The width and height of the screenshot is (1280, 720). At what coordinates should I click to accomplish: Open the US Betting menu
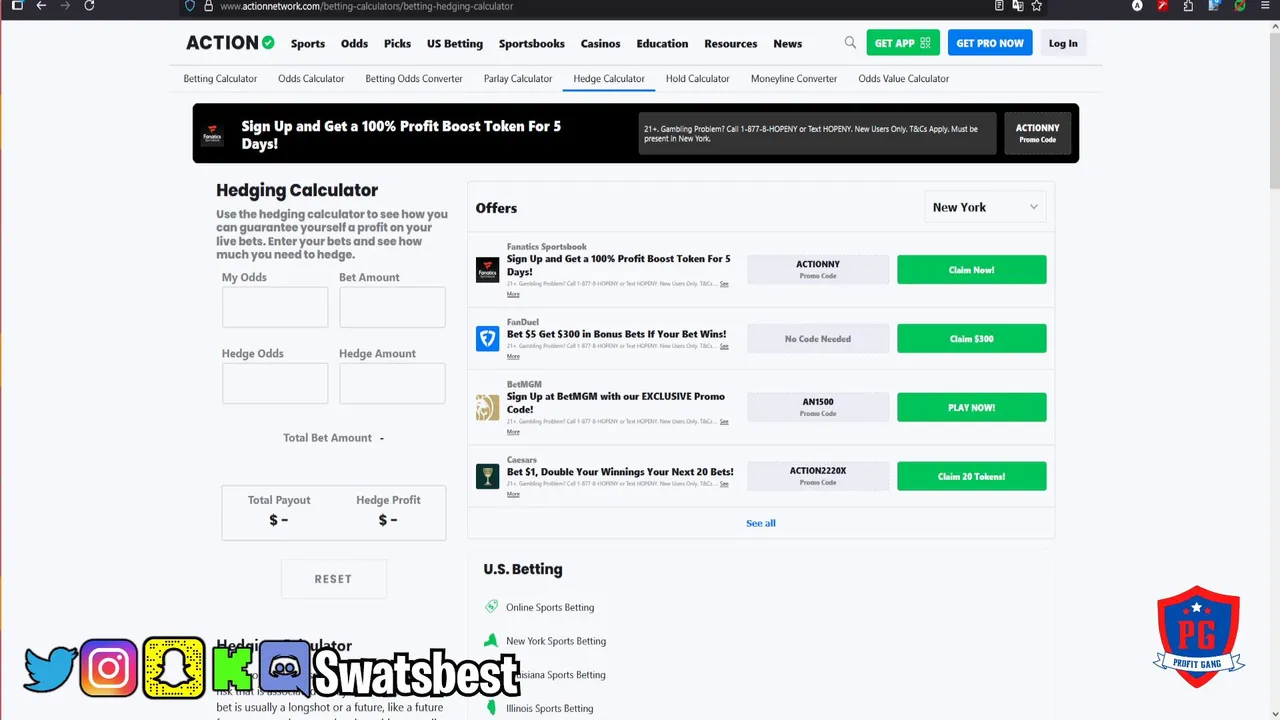(455, 44)
